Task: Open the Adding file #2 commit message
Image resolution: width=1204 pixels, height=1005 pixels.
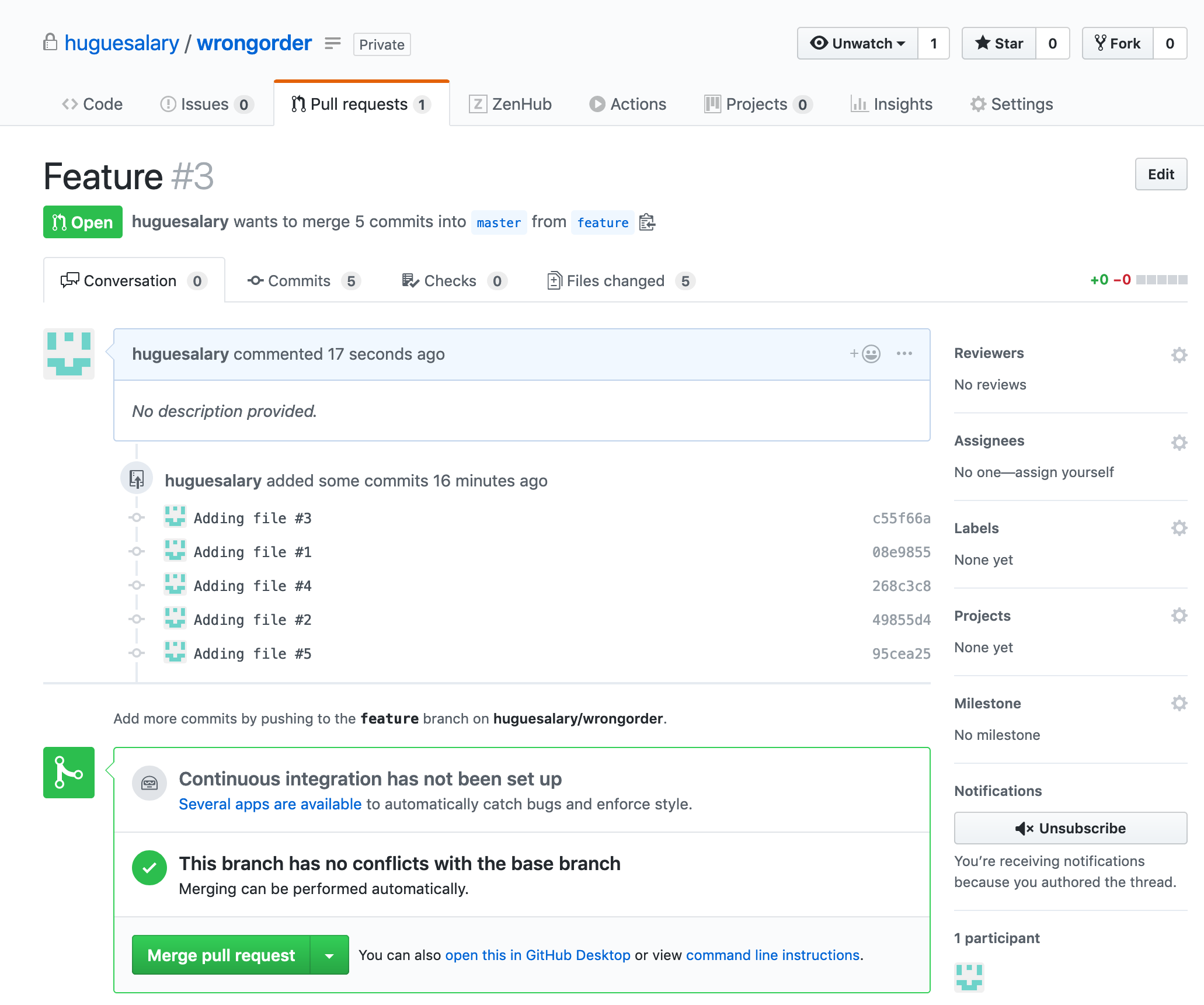Action: [x=252, y=620]
